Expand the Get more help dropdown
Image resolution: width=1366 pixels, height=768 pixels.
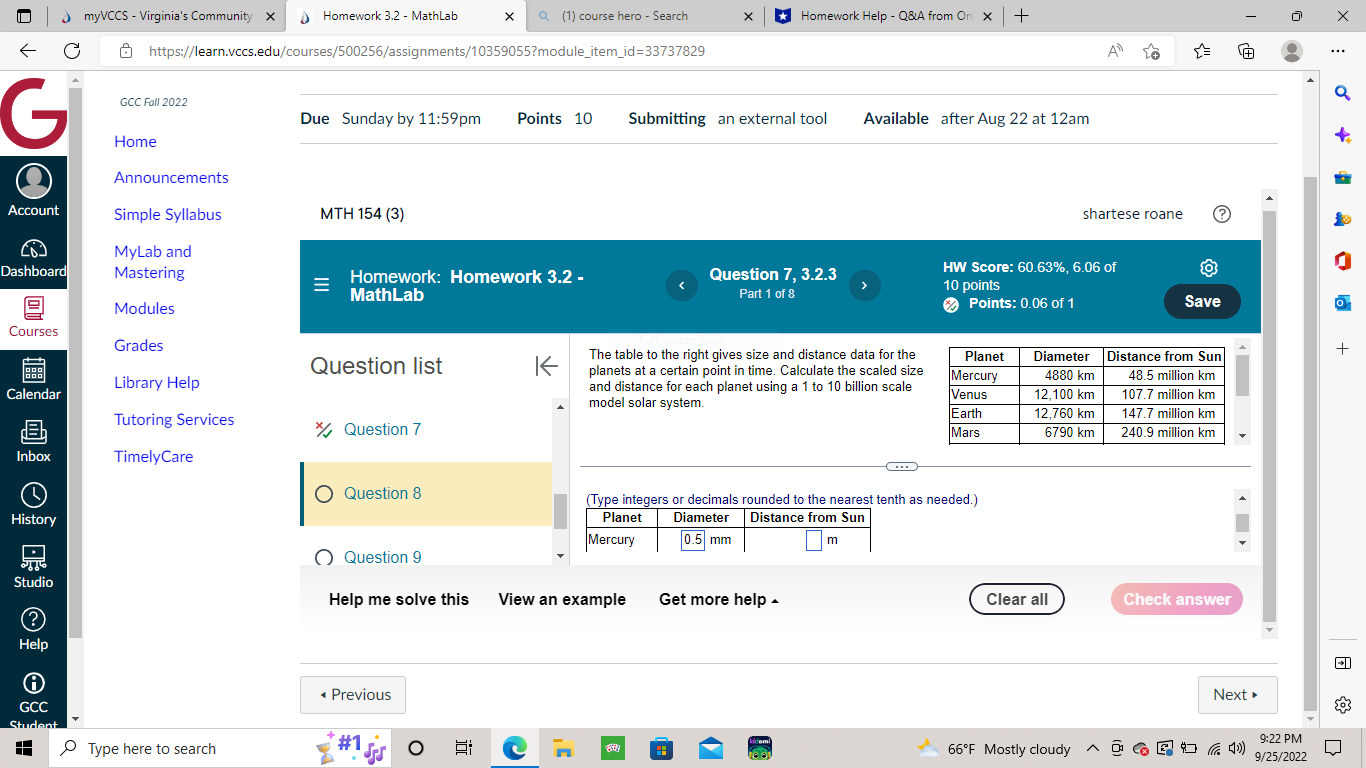718,599
